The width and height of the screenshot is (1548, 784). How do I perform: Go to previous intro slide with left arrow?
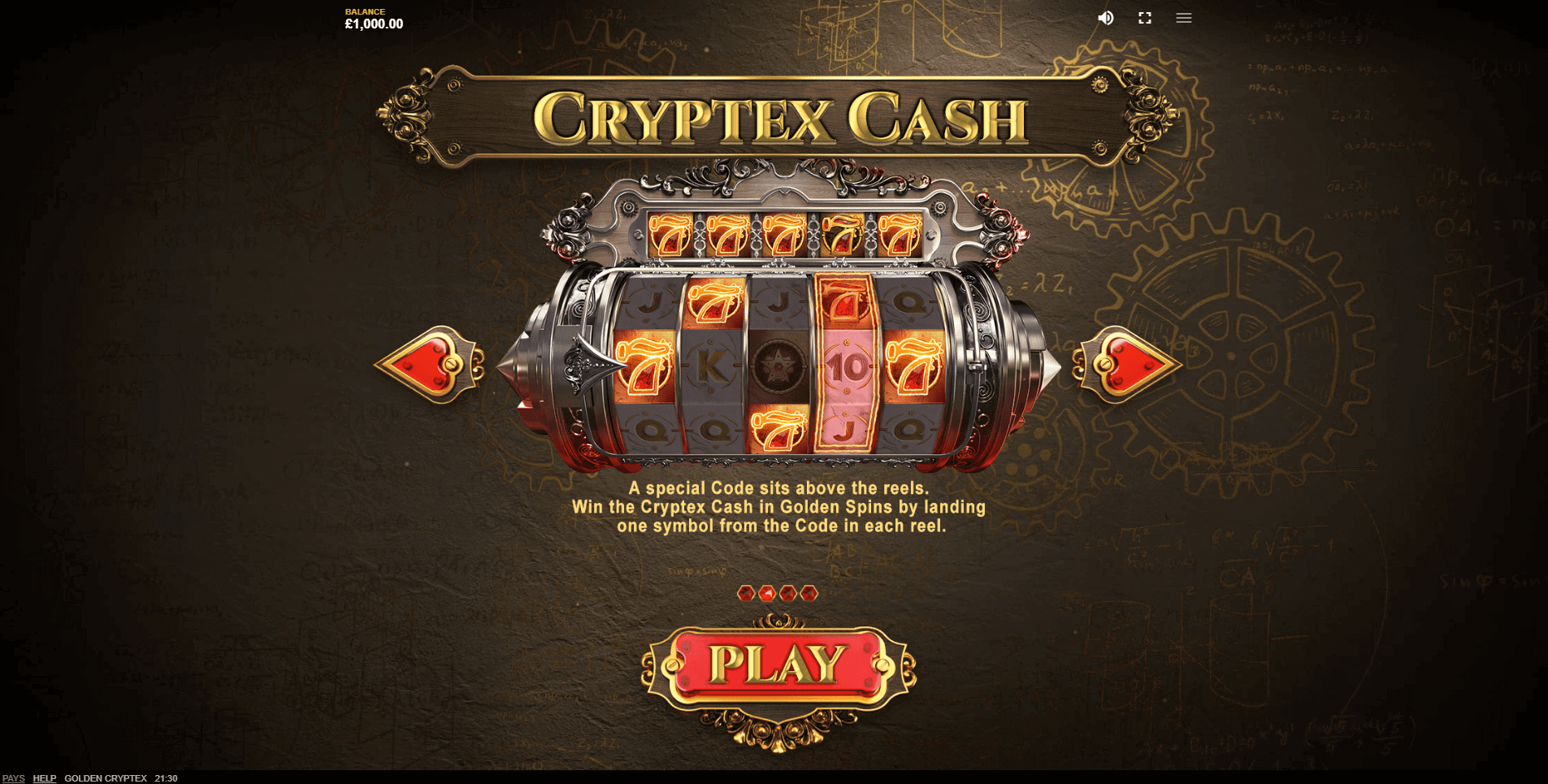point(430,365)
